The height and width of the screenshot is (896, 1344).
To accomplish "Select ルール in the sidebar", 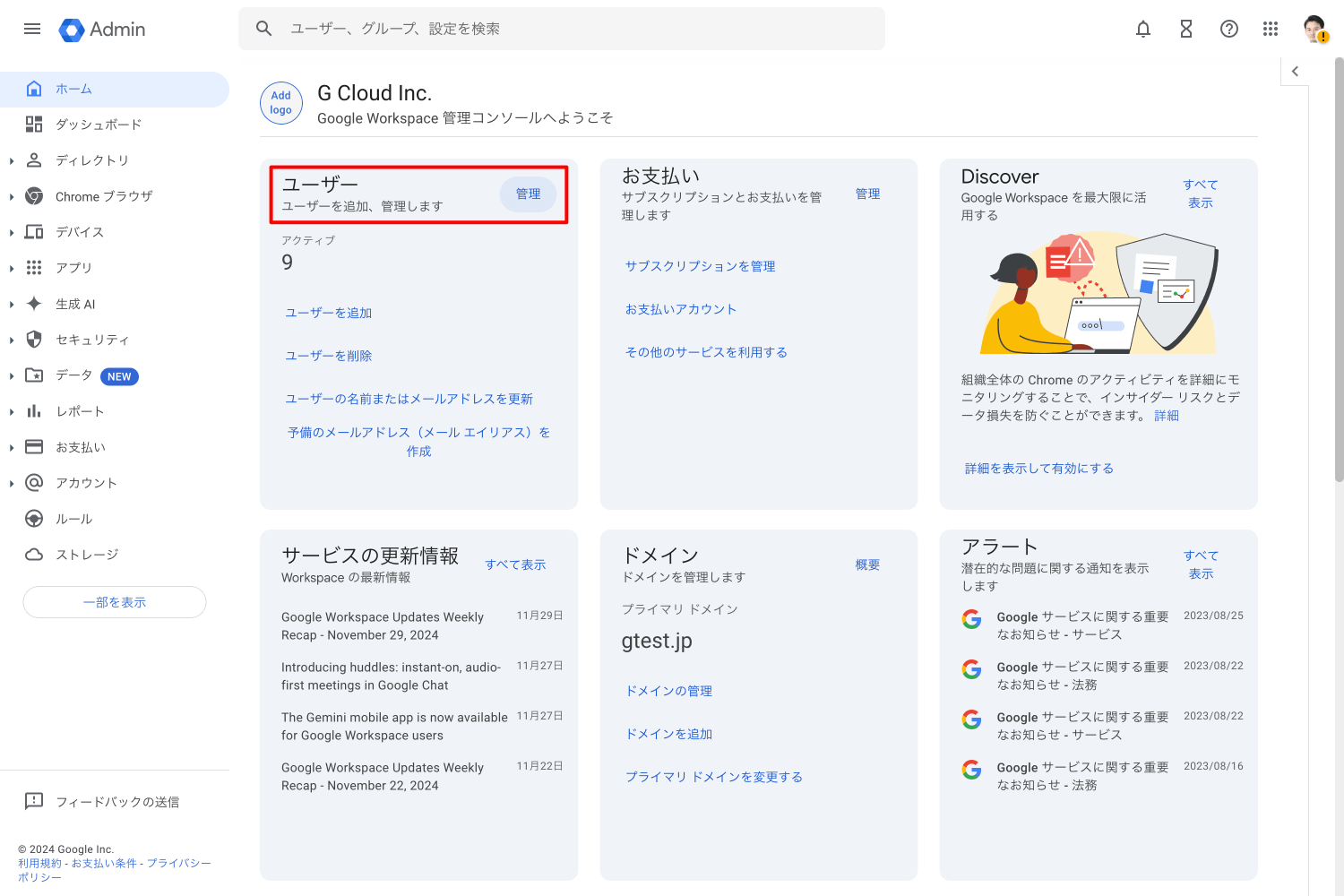I will 115,519.
